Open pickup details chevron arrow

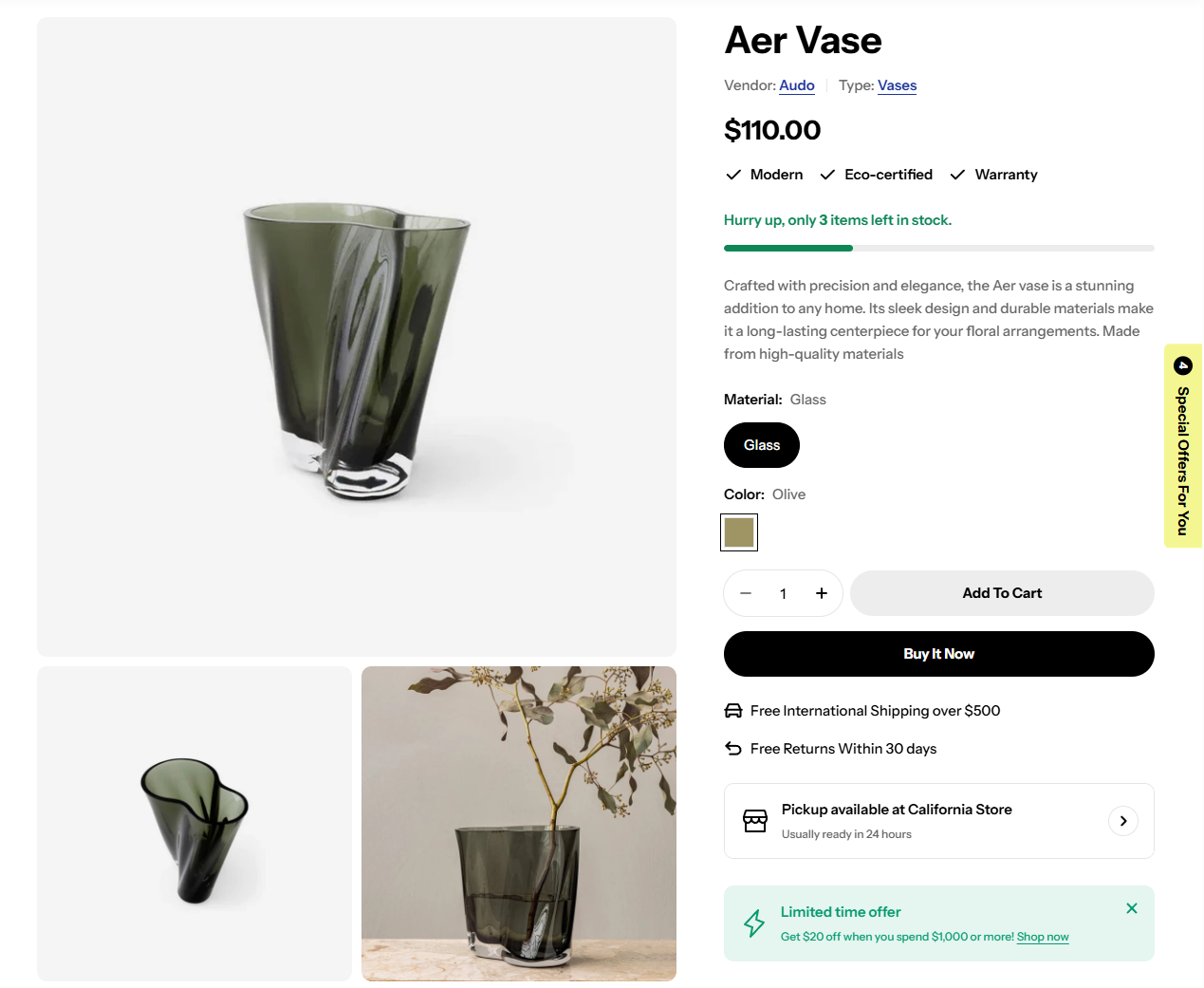pyautogui.click(x=1123, y=821)
